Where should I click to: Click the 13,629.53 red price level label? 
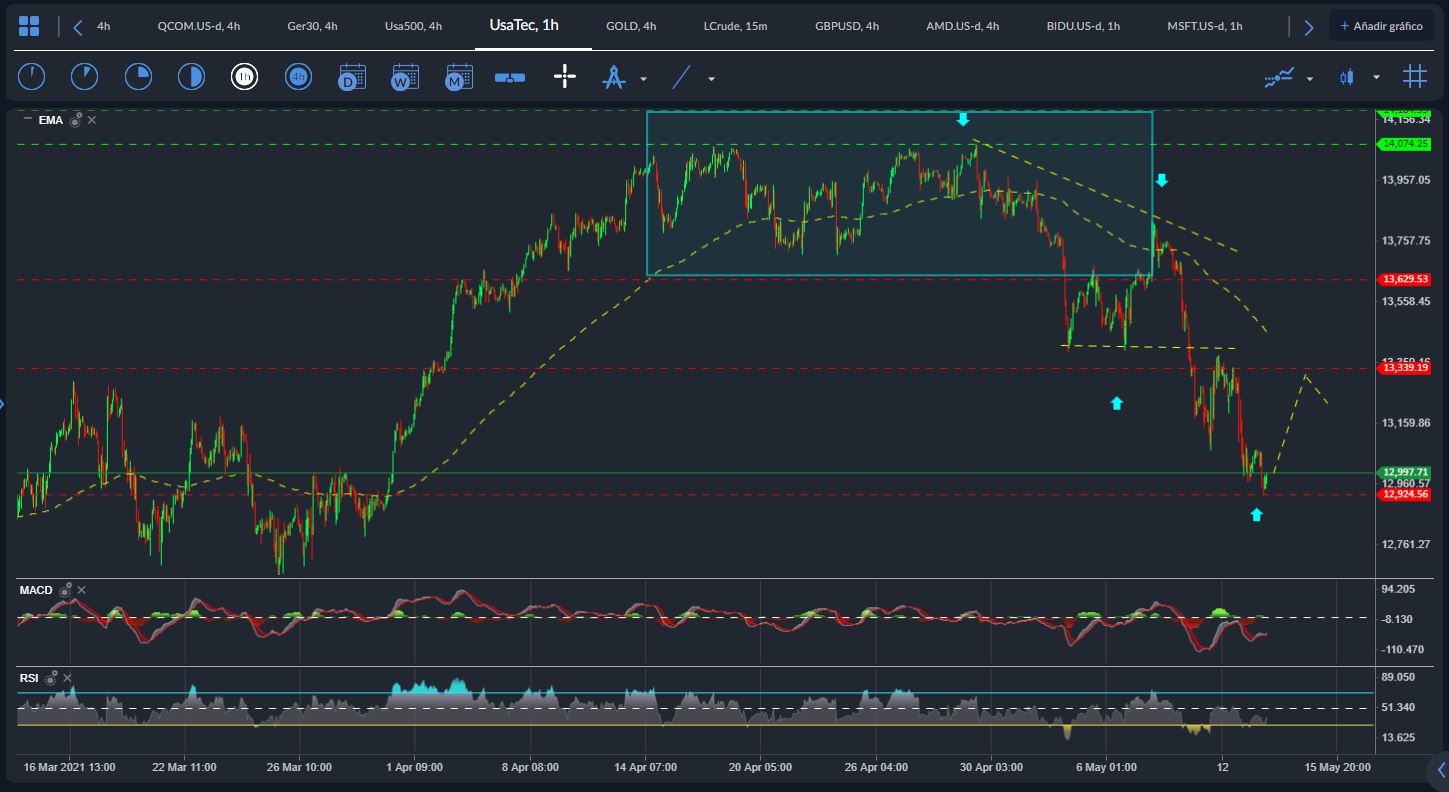(1403, 279)
